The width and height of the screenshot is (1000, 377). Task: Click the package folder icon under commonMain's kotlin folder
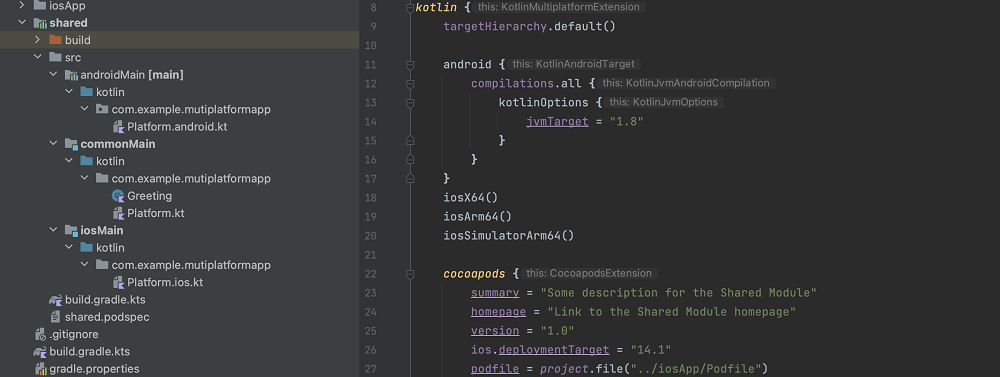[x=102, y=179]
